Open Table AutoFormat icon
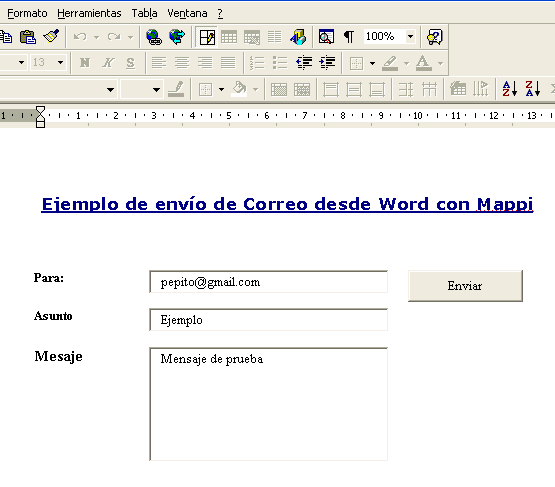 click(x=458, y=89)
